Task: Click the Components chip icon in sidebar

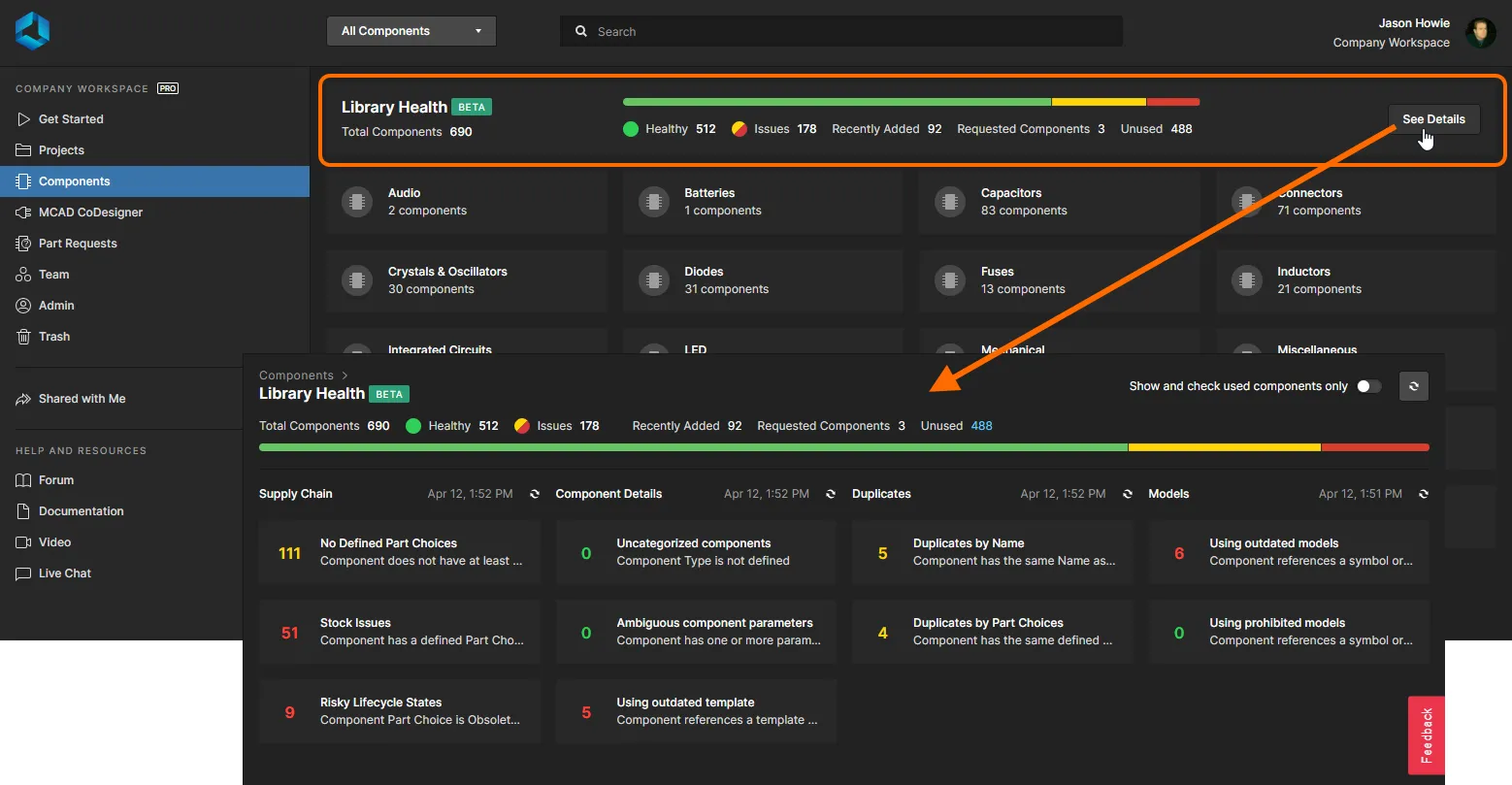Action: pyautogui.click(x=23, y=181)
